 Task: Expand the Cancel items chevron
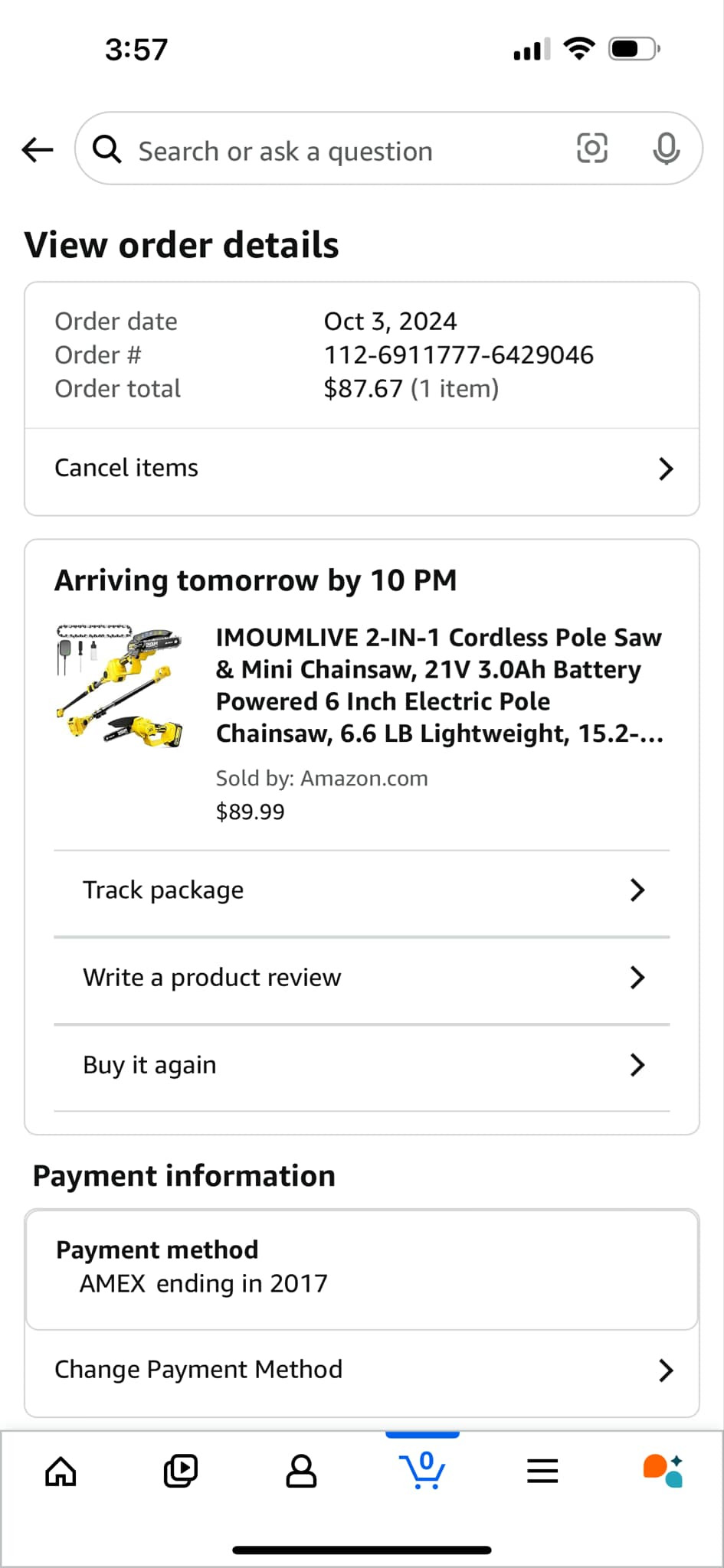pos(665,469)
